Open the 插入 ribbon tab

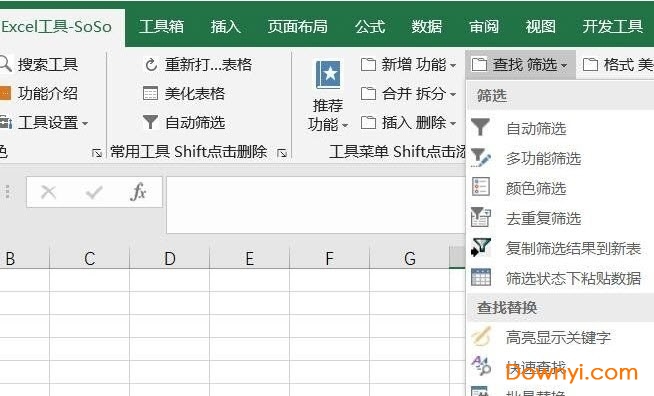click(226, 27)
